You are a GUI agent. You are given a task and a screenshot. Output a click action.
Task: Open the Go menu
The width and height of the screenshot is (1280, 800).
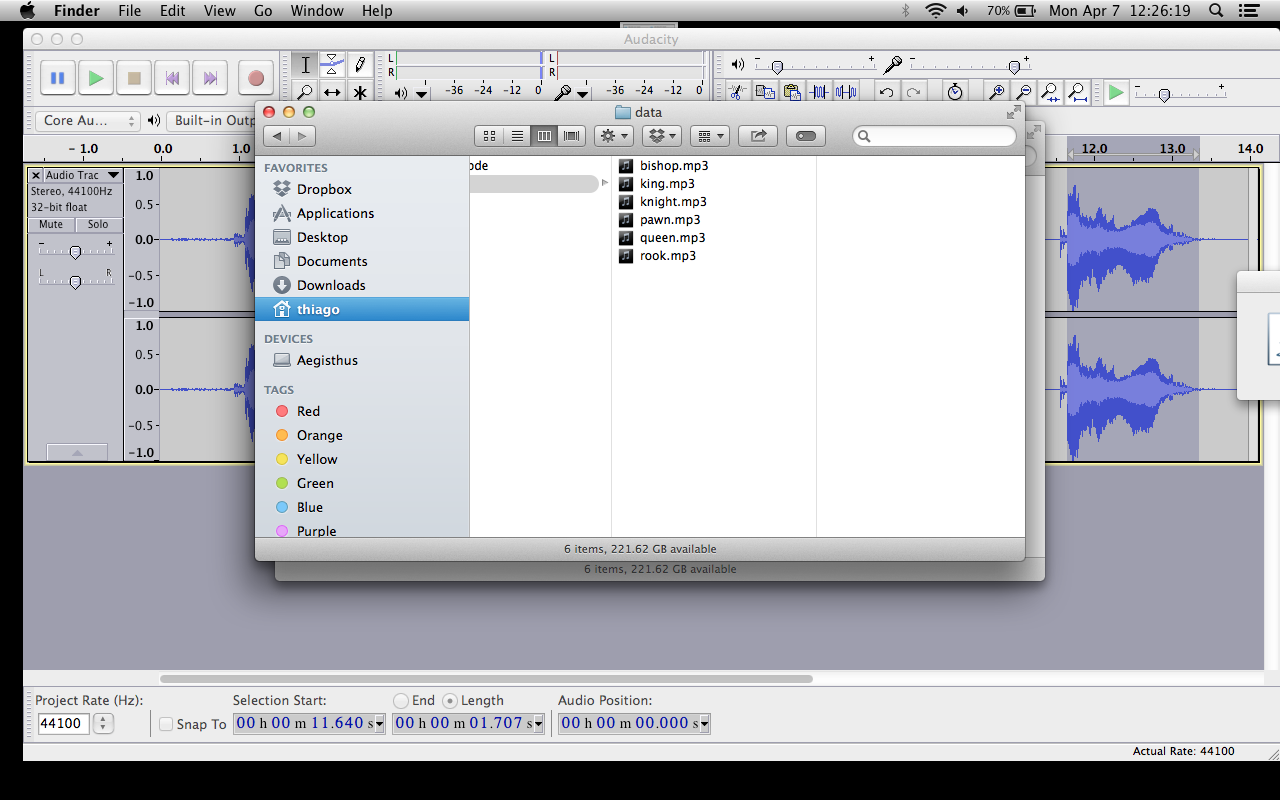(x=263, y=11)
